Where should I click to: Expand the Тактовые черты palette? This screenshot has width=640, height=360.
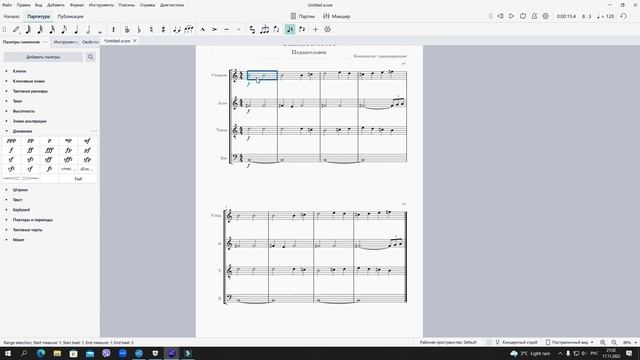click(x=6, y=230)
